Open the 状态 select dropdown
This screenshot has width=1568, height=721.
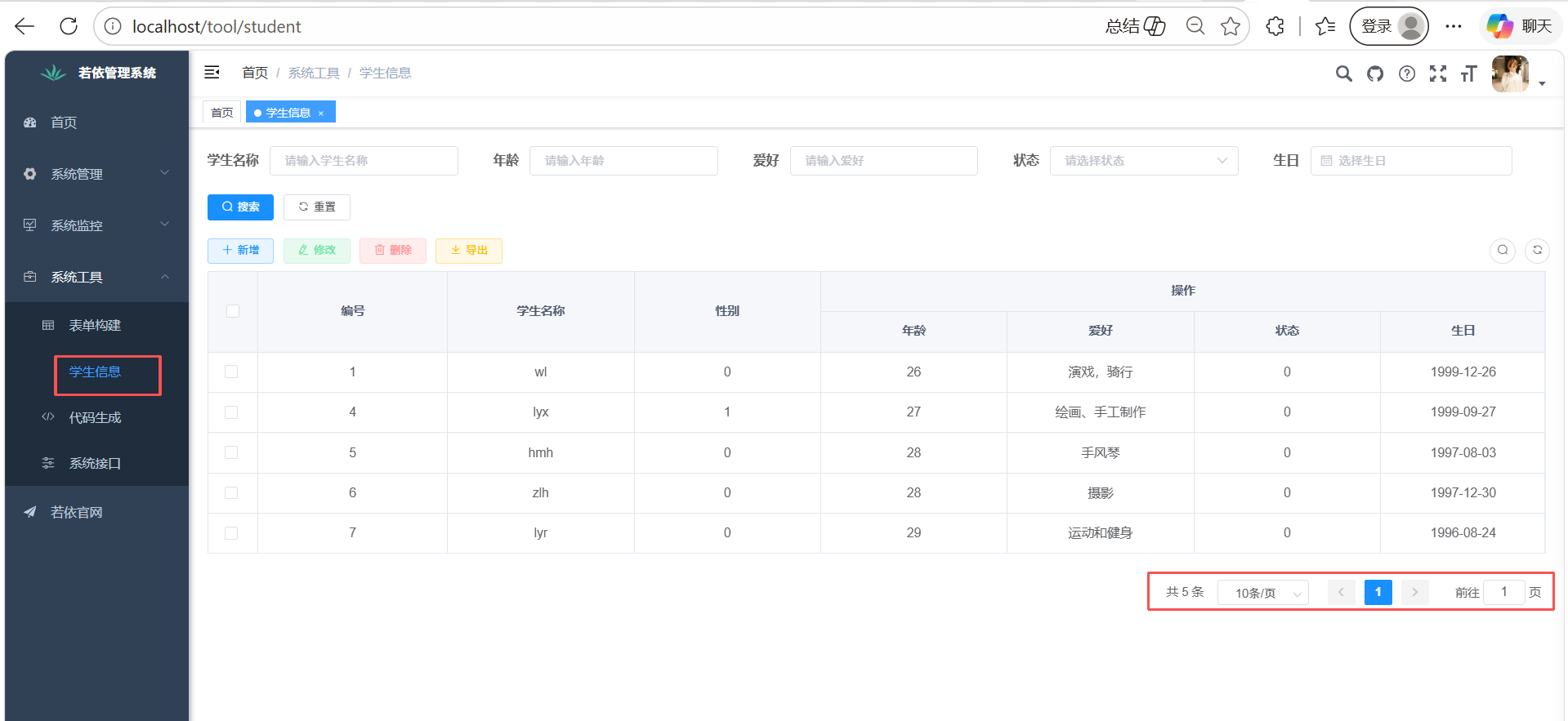[1144, 161]
